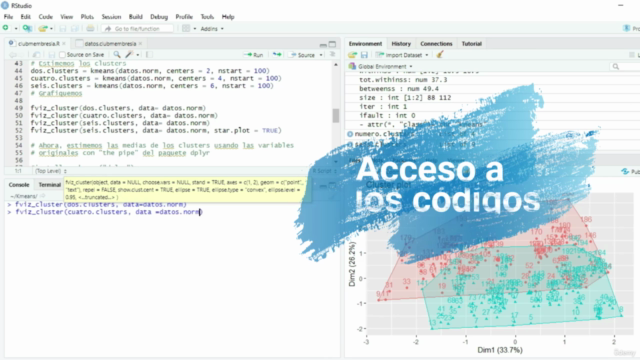640x360 pixels.
Task: Open the Global Environment dropdown
Action: pos(381,66)
